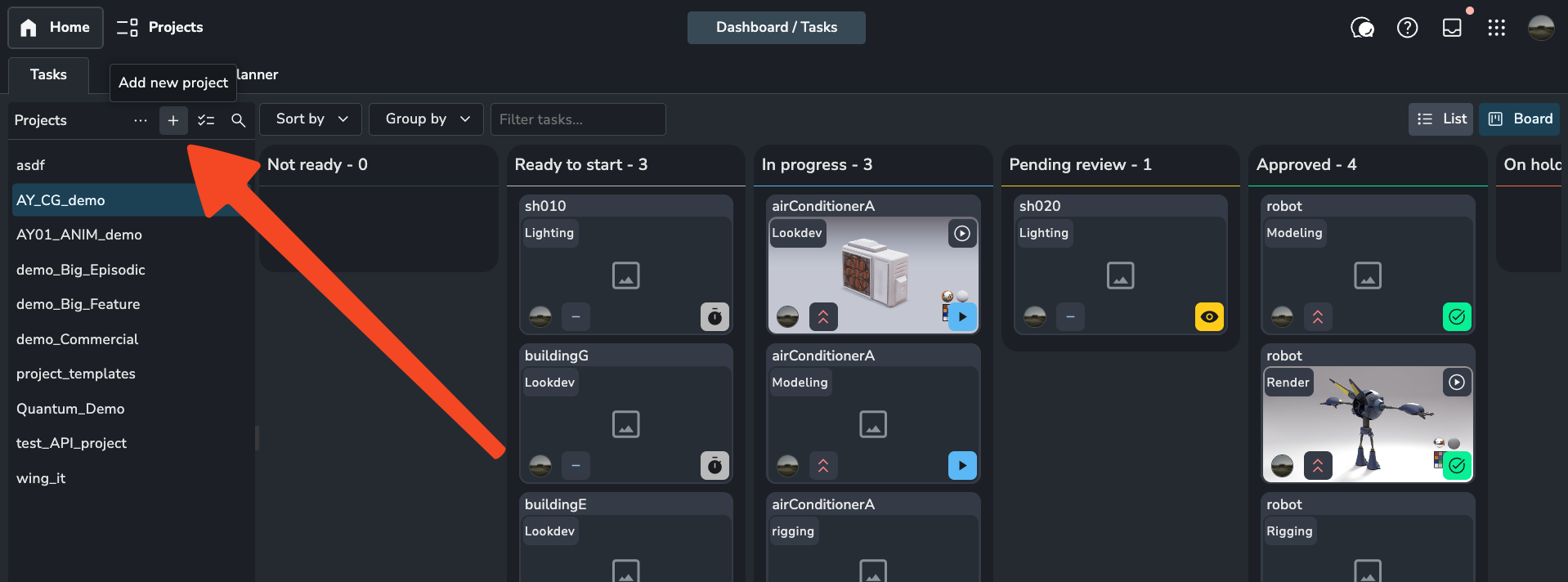
Task: Play the review on robot Render thumbnail
Action: tap(1457, 383)
